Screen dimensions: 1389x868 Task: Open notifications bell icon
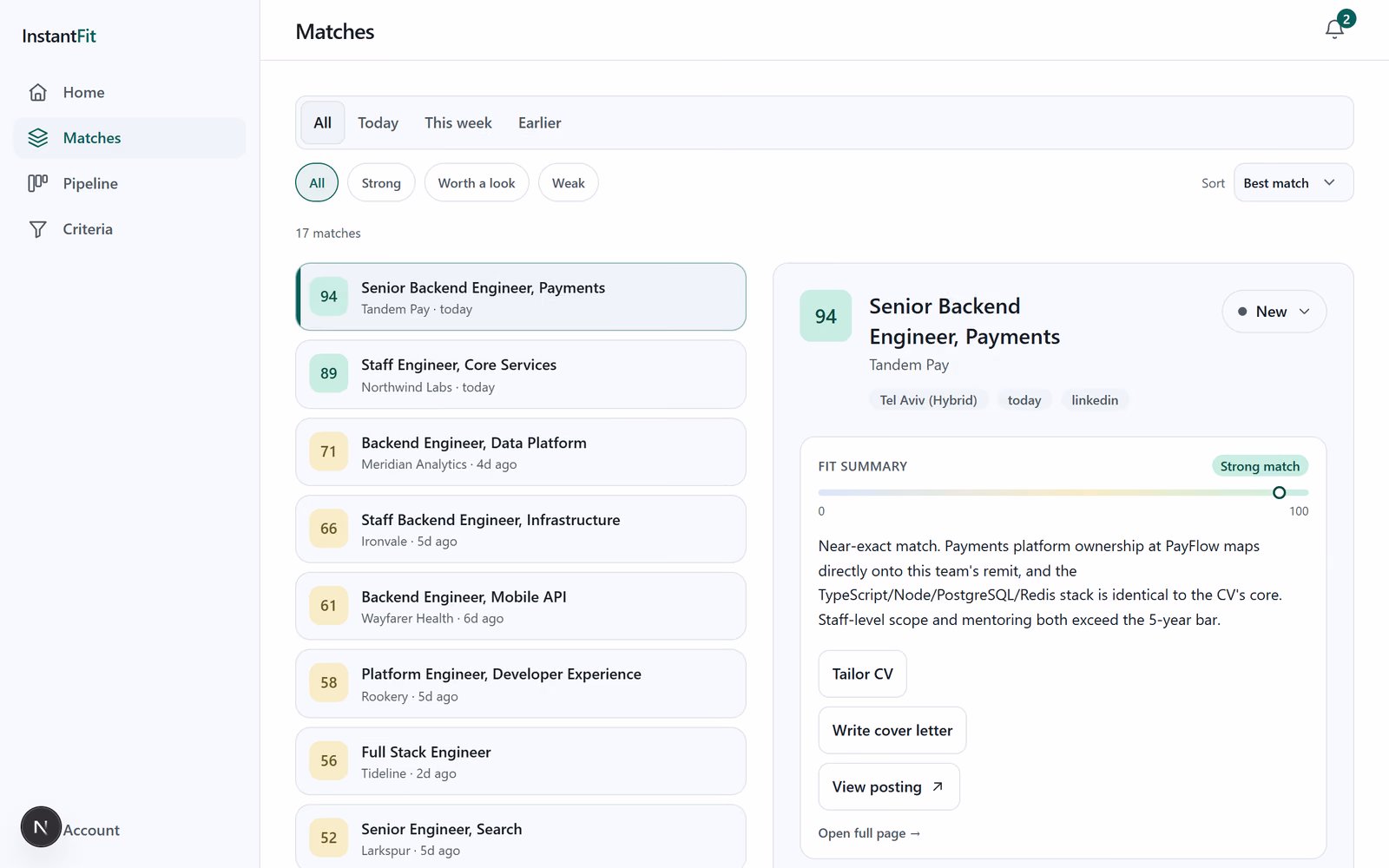(x=1334, y=29)
